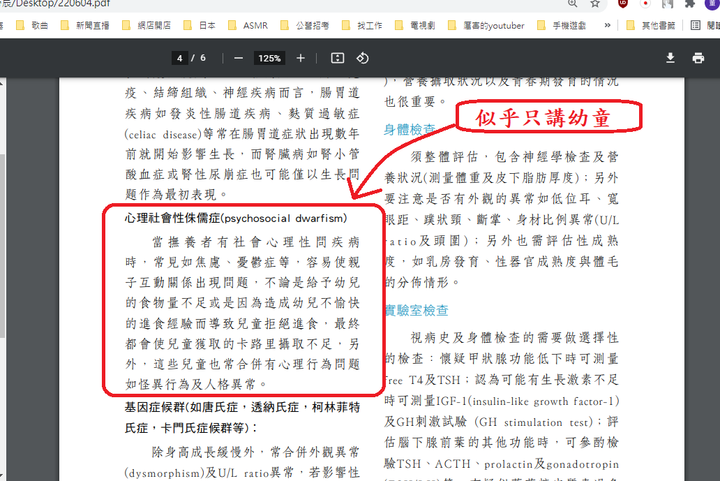Expand hidden bookmarks with the » chevron

(607, 25)
